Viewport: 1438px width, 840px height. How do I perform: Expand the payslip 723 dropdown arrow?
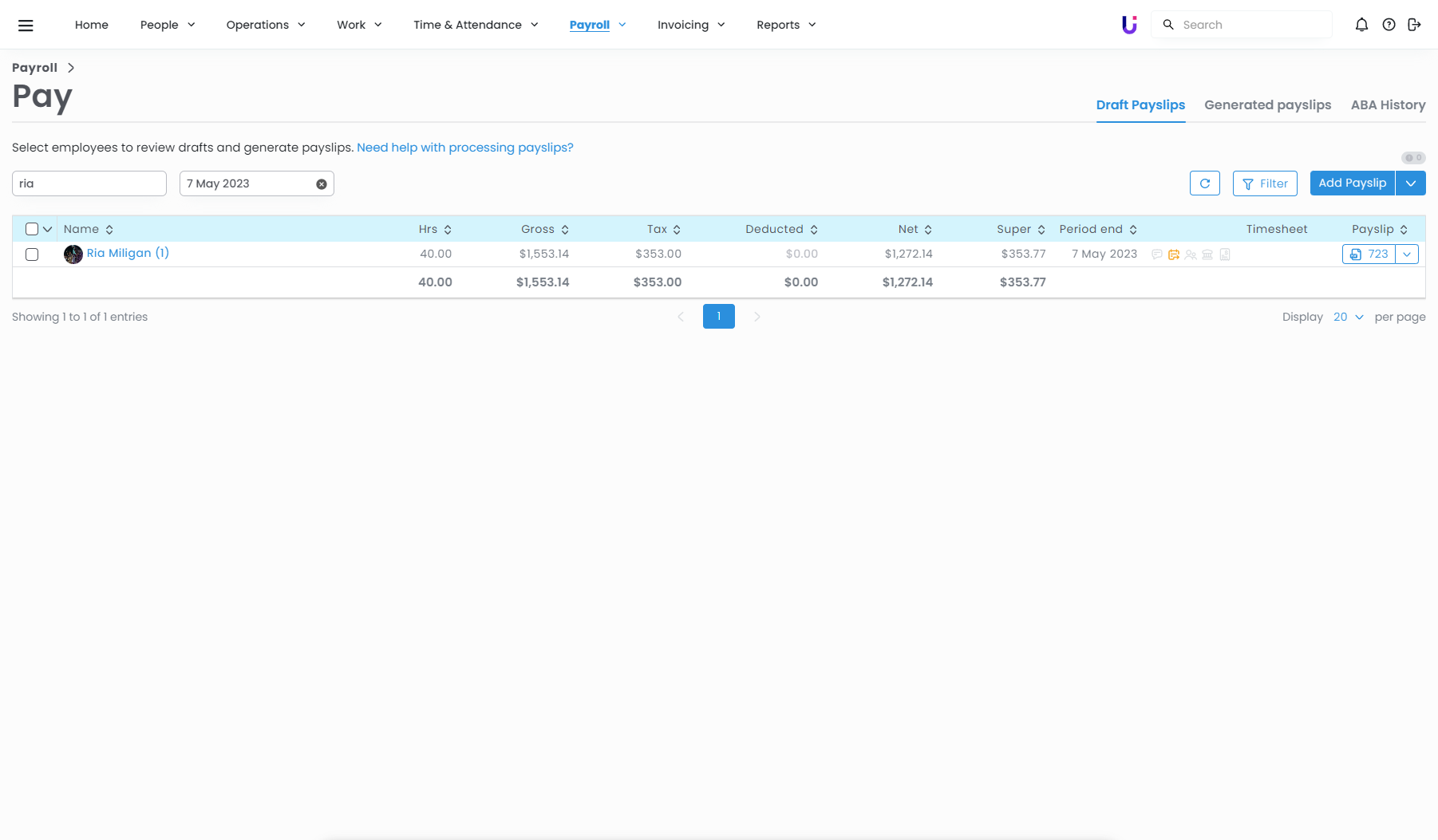coord(1407,254)
